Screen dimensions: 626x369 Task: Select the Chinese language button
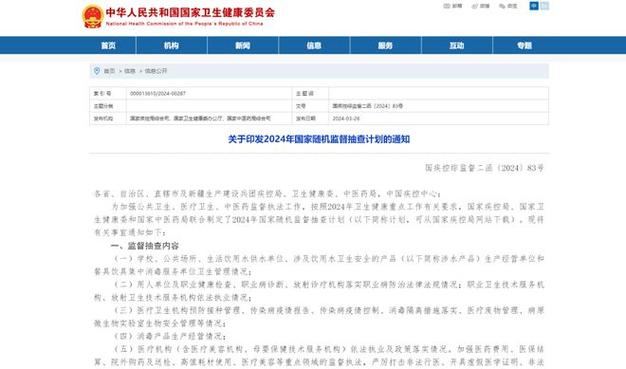coord(534,6)
